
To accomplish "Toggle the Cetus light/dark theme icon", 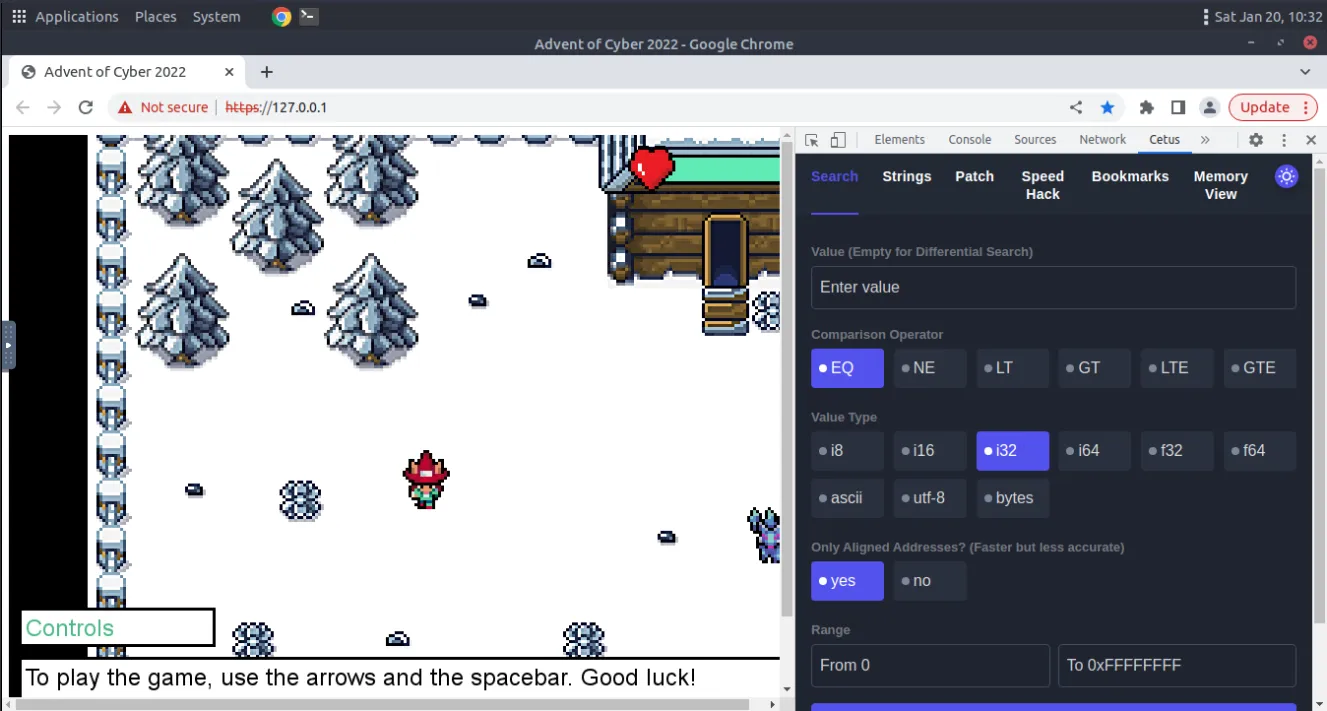I will [x=1286, y=177].
